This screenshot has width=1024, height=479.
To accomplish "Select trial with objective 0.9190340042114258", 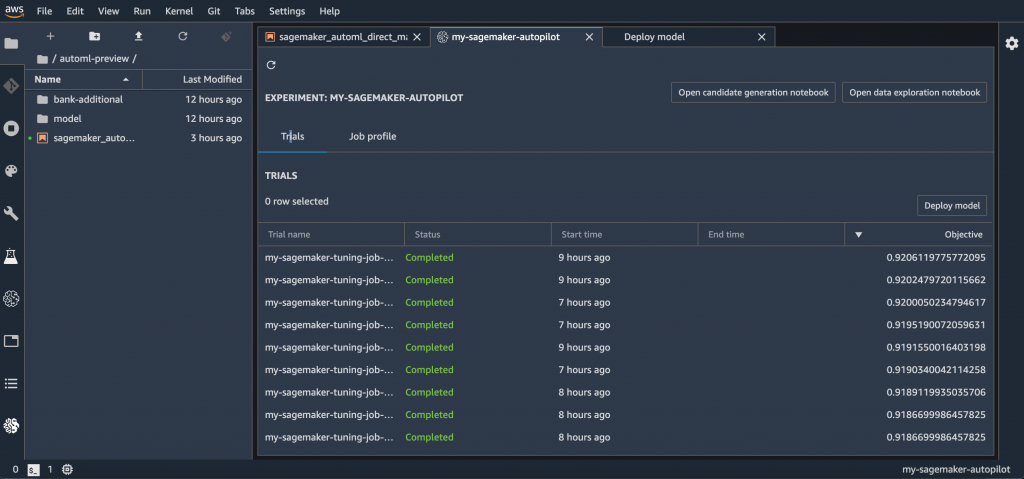I will [x=625, y=370].
